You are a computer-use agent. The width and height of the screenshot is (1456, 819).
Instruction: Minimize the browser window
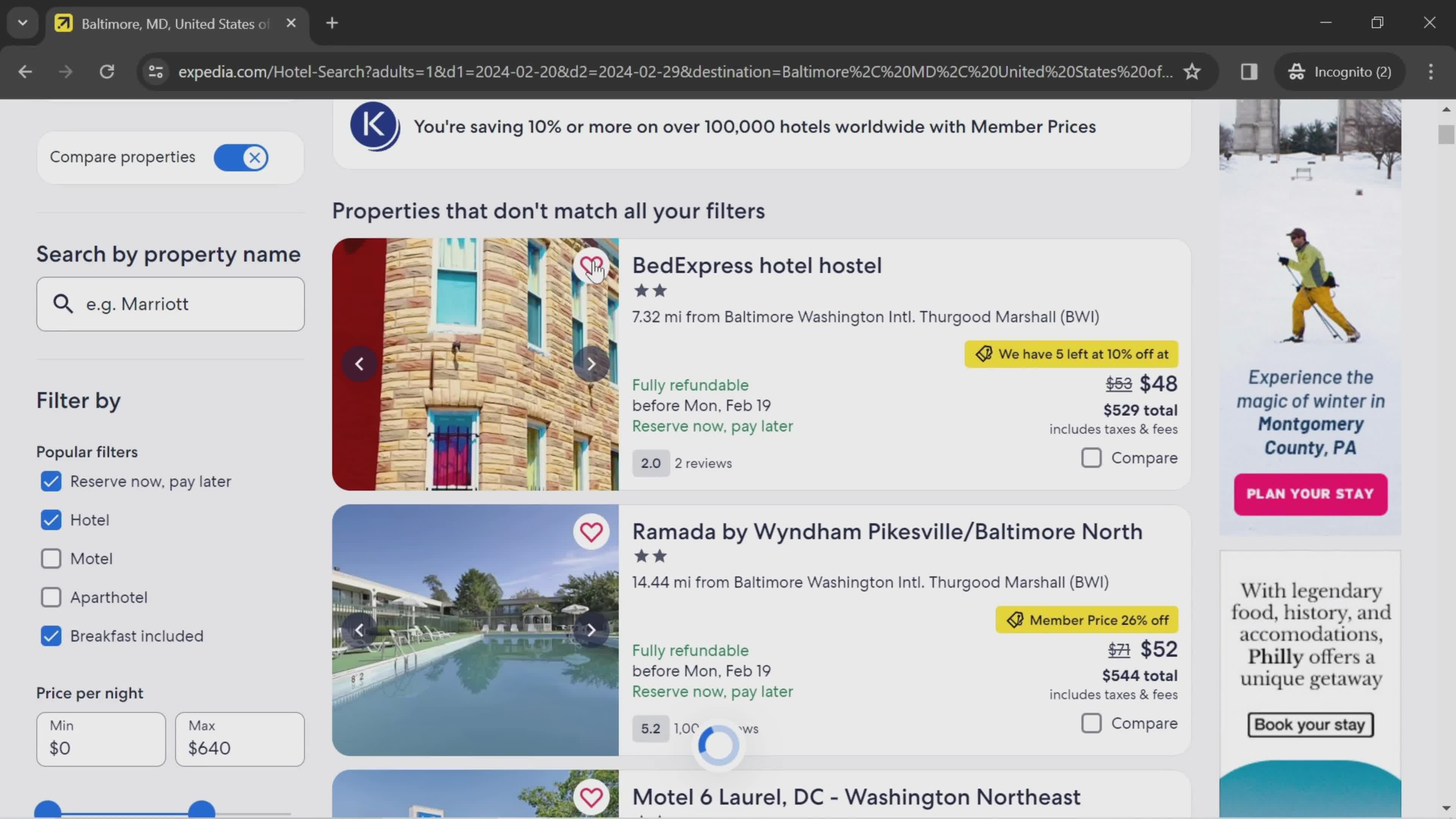(x=1326, y=23)
